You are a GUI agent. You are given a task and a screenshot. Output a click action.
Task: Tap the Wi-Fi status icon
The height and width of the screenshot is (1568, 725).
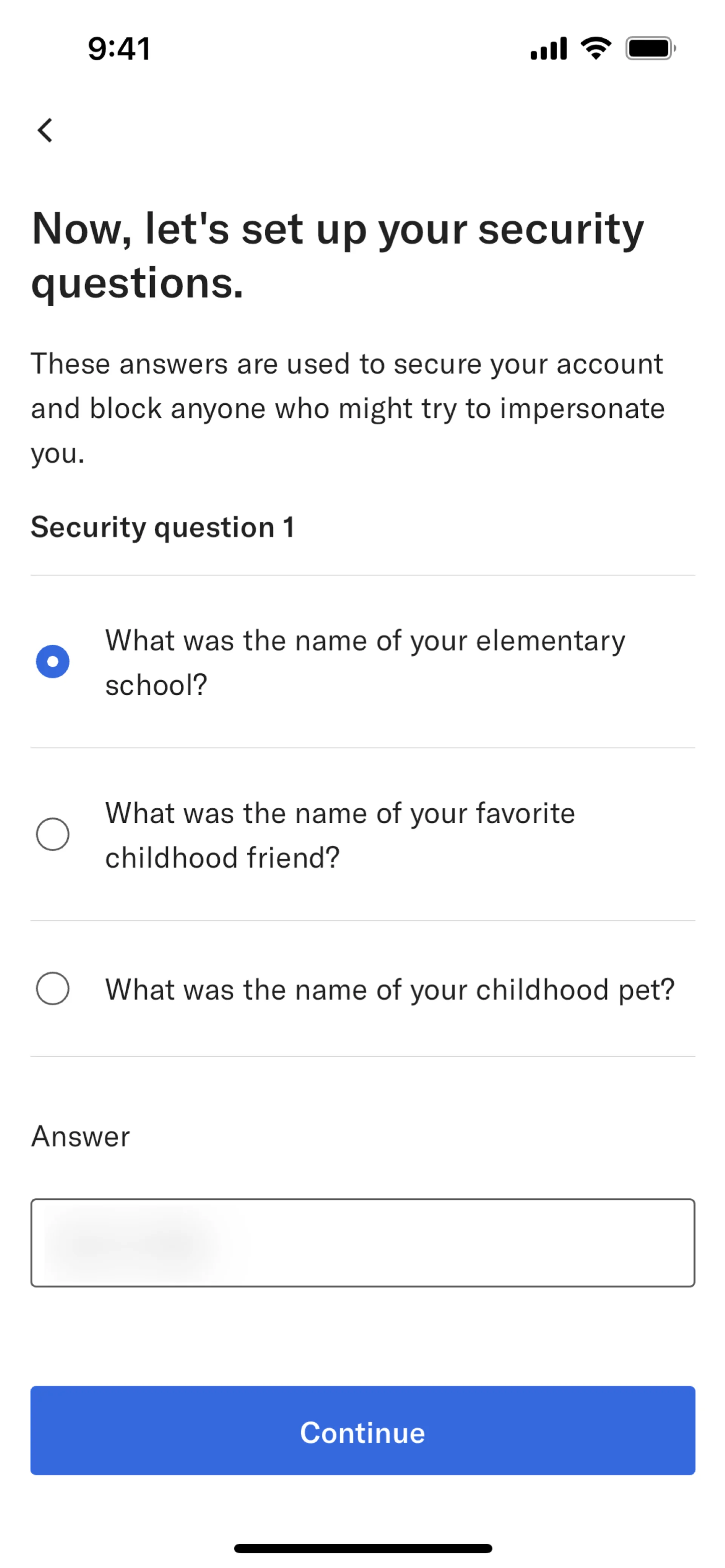595,49
